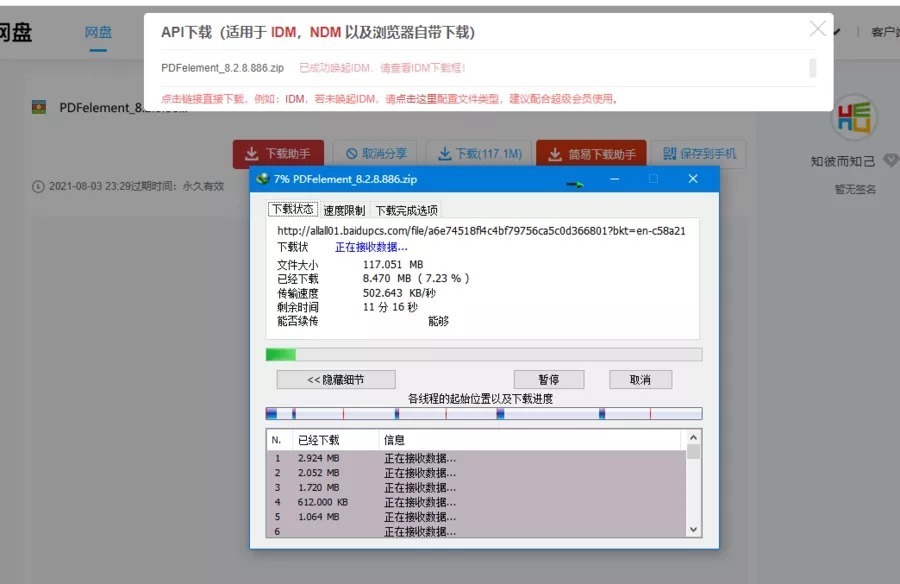Minimize the IDM download dialog
The image size is (900, 584).
tap(614, 179)
